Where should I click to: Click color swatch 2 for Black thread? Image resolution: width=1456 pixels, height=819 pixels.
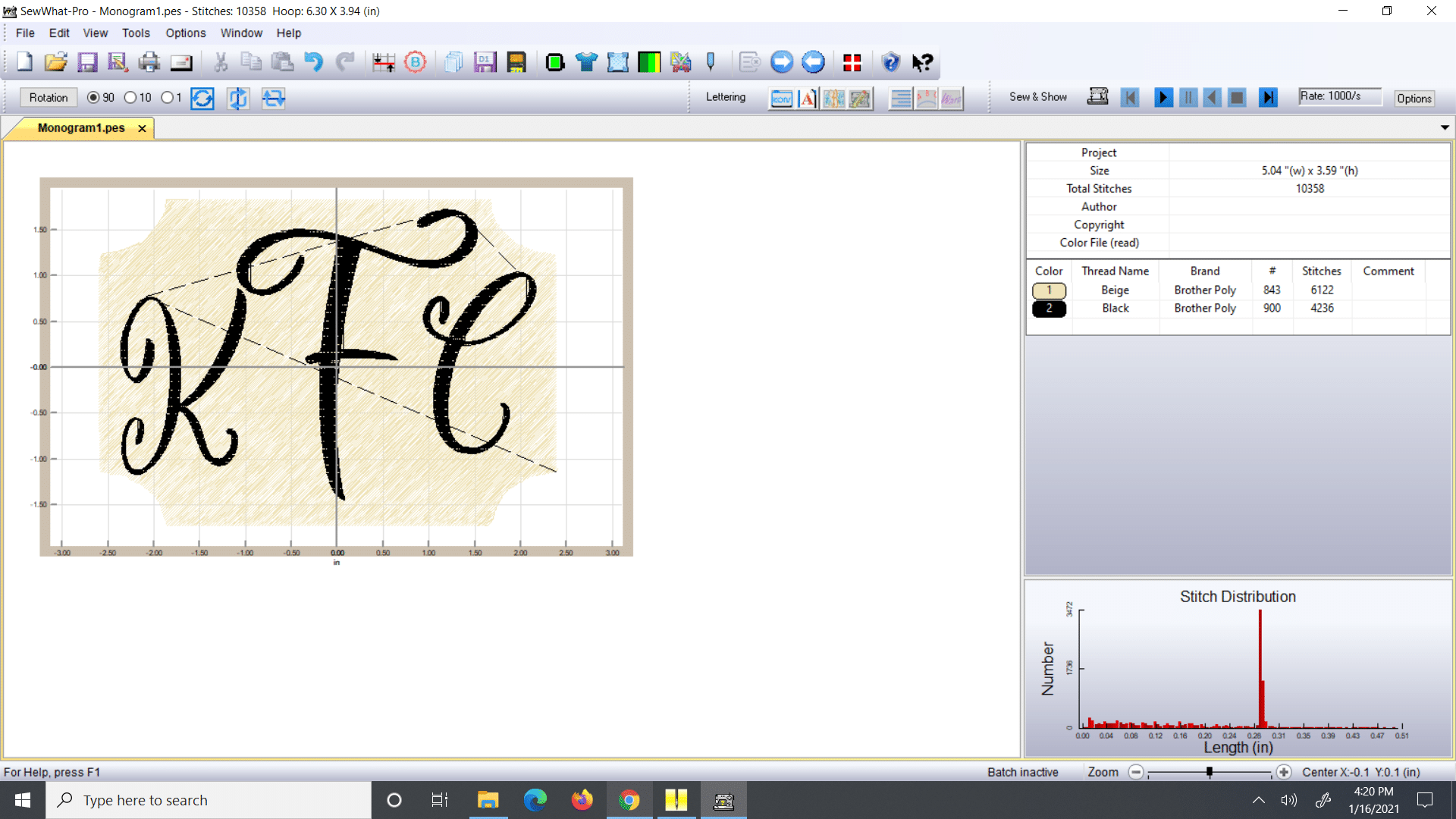click(1049, 309)
